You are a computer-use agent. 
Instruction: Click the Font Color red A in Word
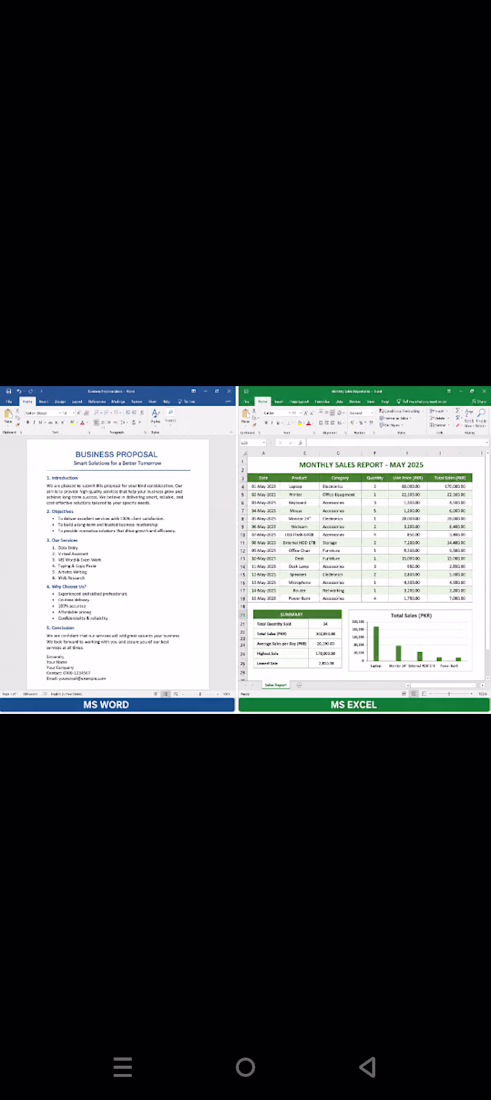tap(82, 422)
